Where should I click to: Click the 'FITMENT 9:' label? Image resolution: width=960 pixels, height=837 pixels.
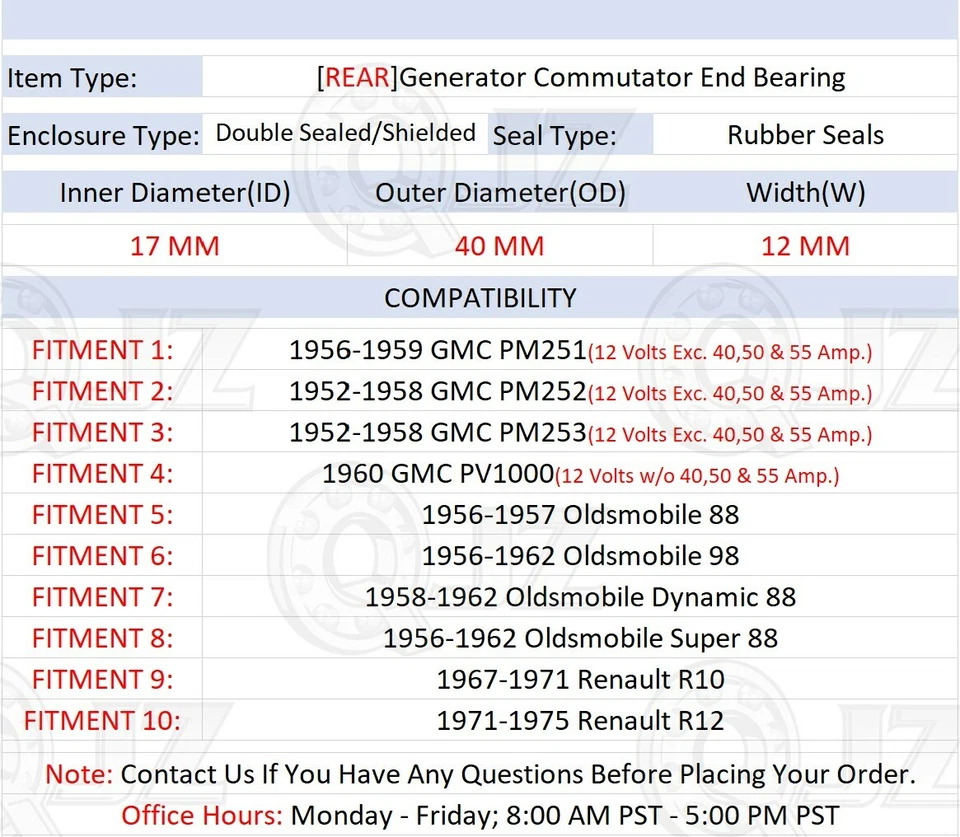coord(102,680)
